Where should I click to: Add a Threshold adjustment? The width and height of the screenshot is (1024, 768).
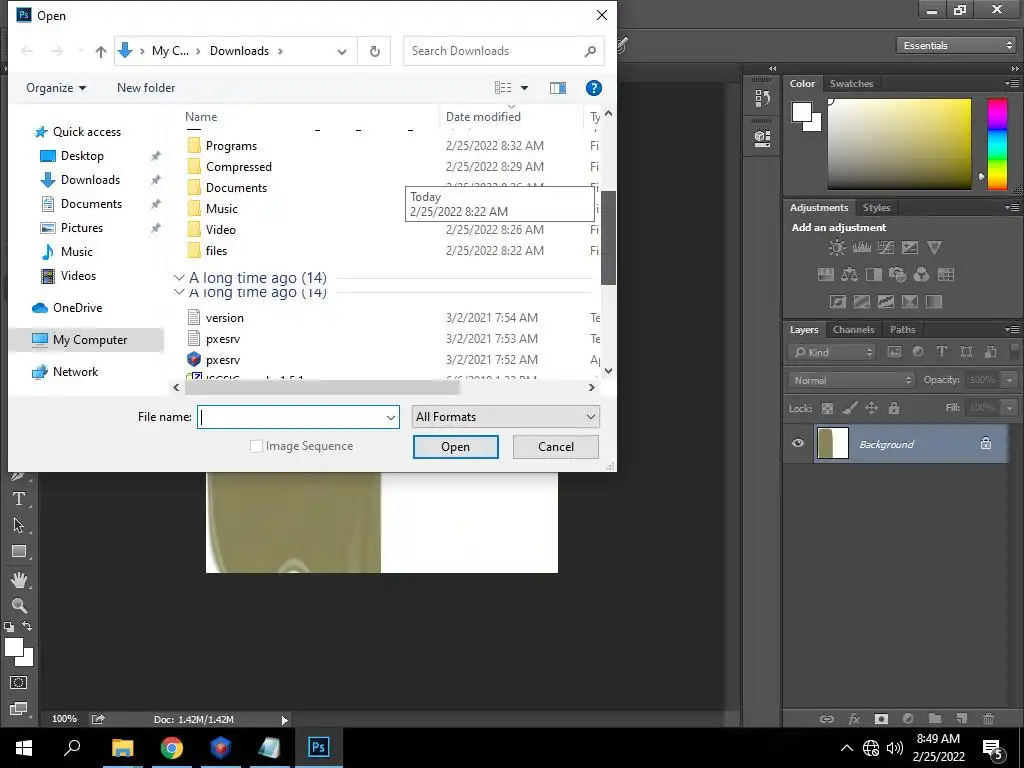tap(886, 302)
